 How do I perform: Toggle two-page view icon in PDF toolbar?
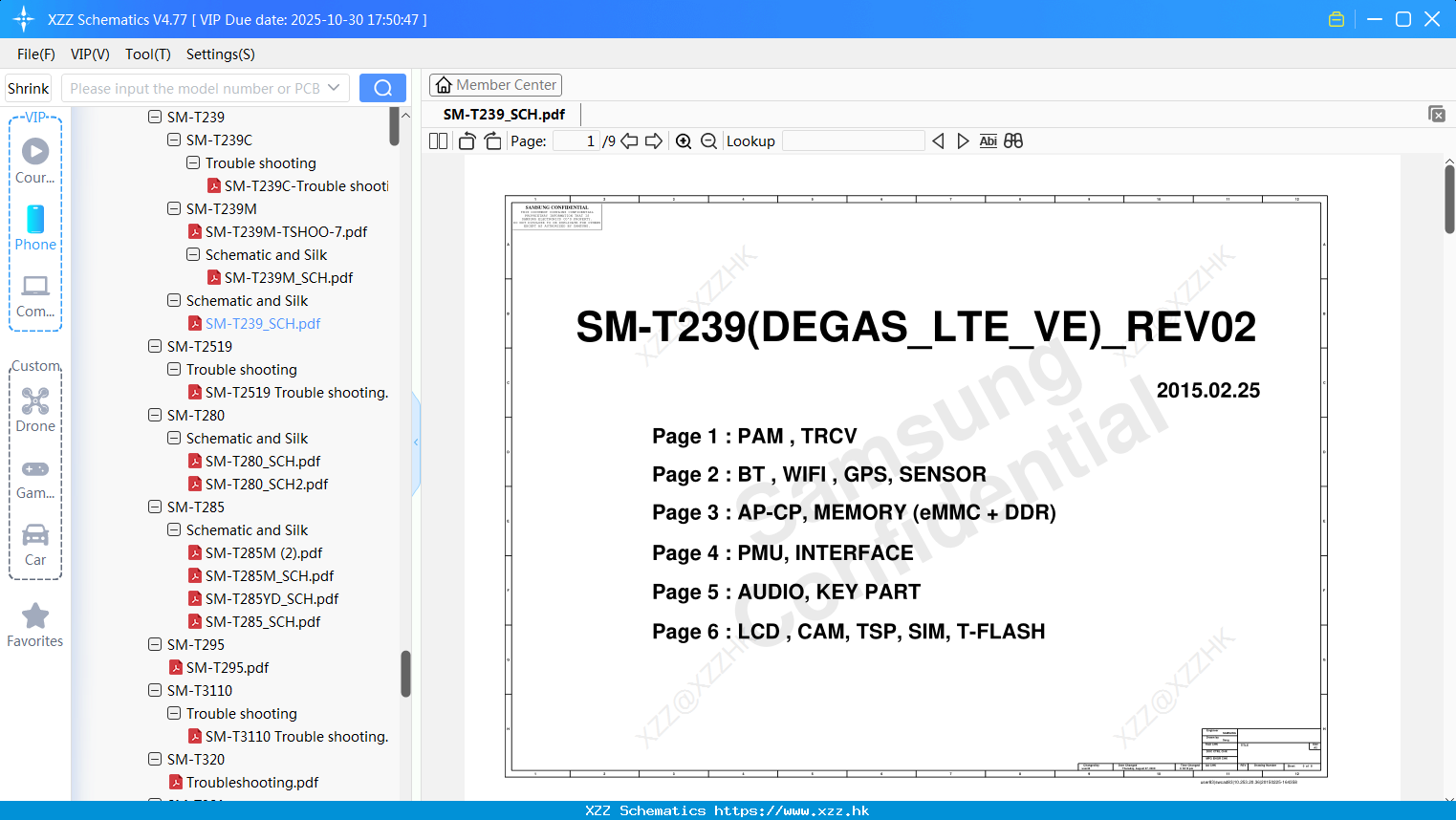(x=439, y=141)
